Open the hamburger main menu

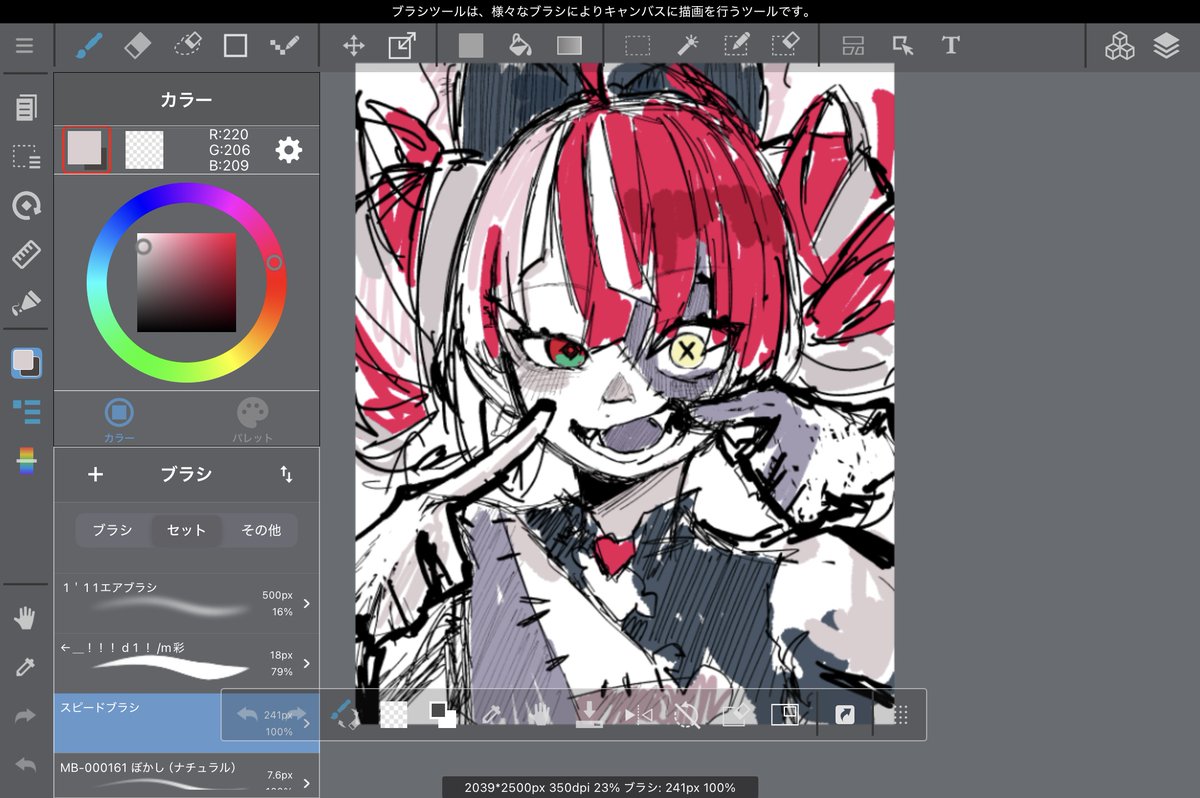coord(25,46)
